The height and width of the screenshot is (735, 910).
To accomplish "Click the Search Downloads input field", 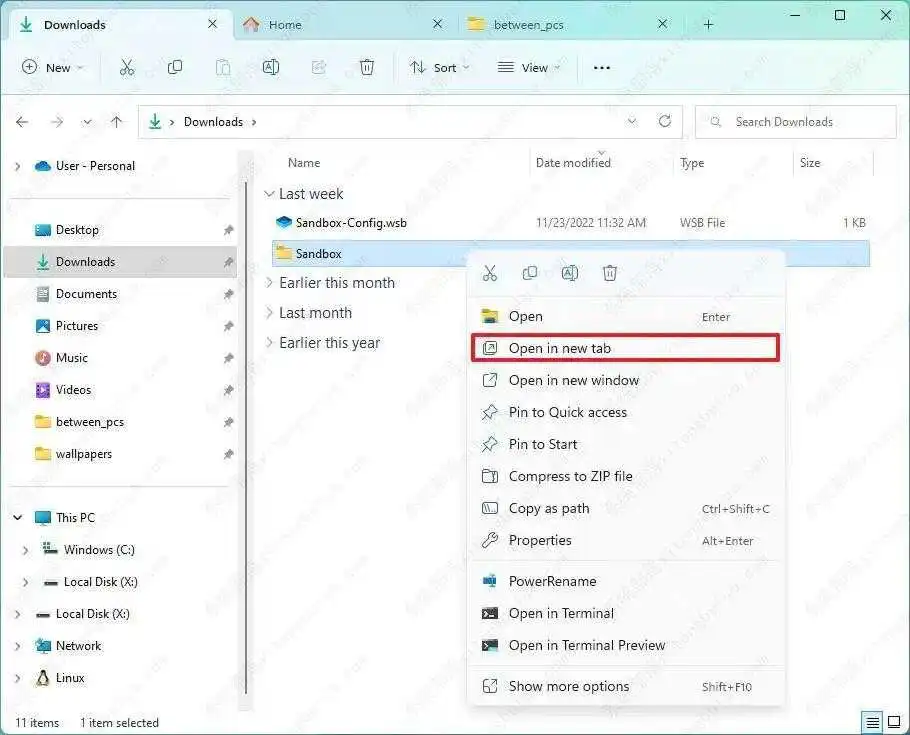I will 795,121.
